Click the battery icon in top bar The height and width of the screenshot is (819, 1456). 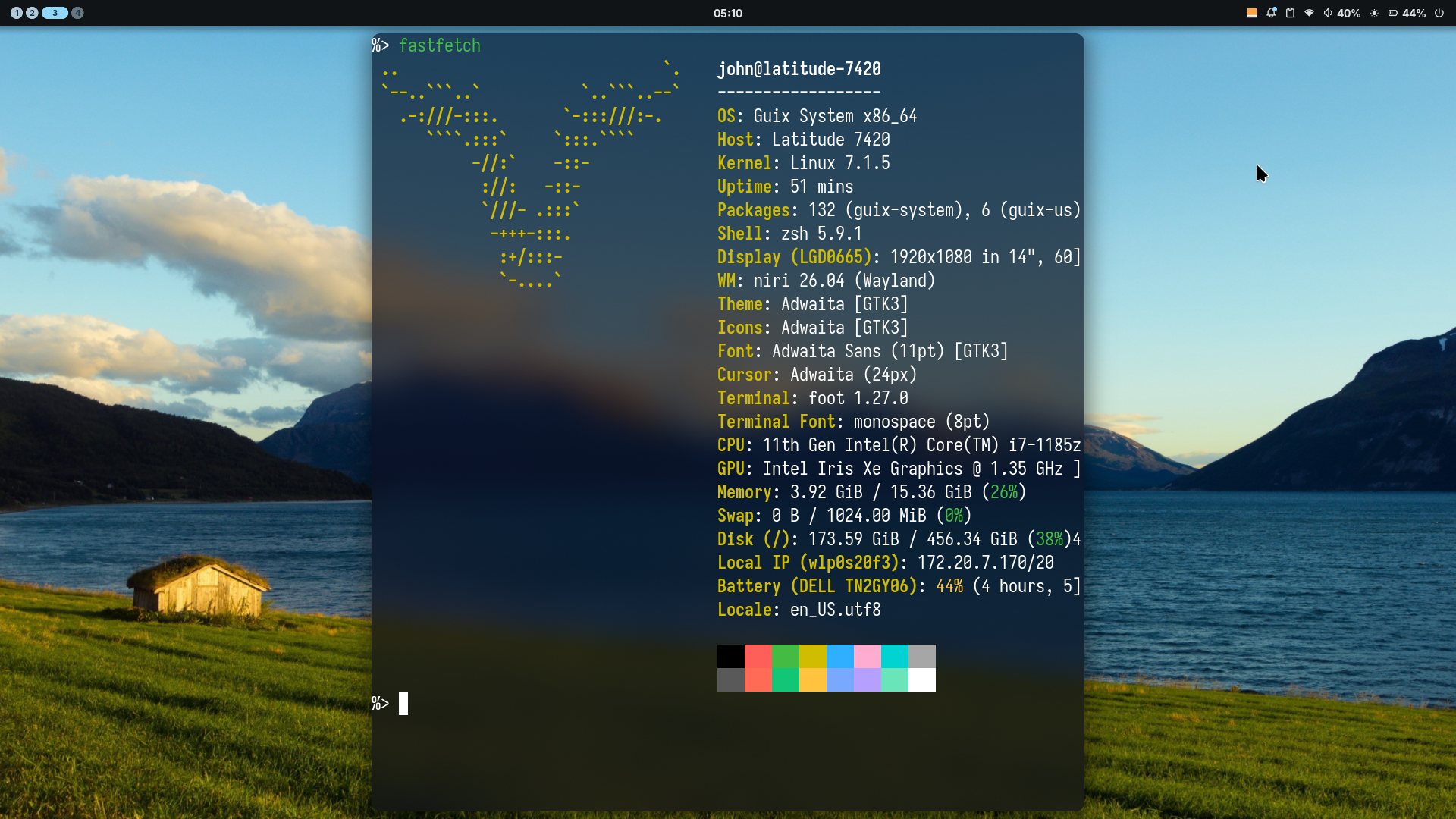pos(1393,13)
